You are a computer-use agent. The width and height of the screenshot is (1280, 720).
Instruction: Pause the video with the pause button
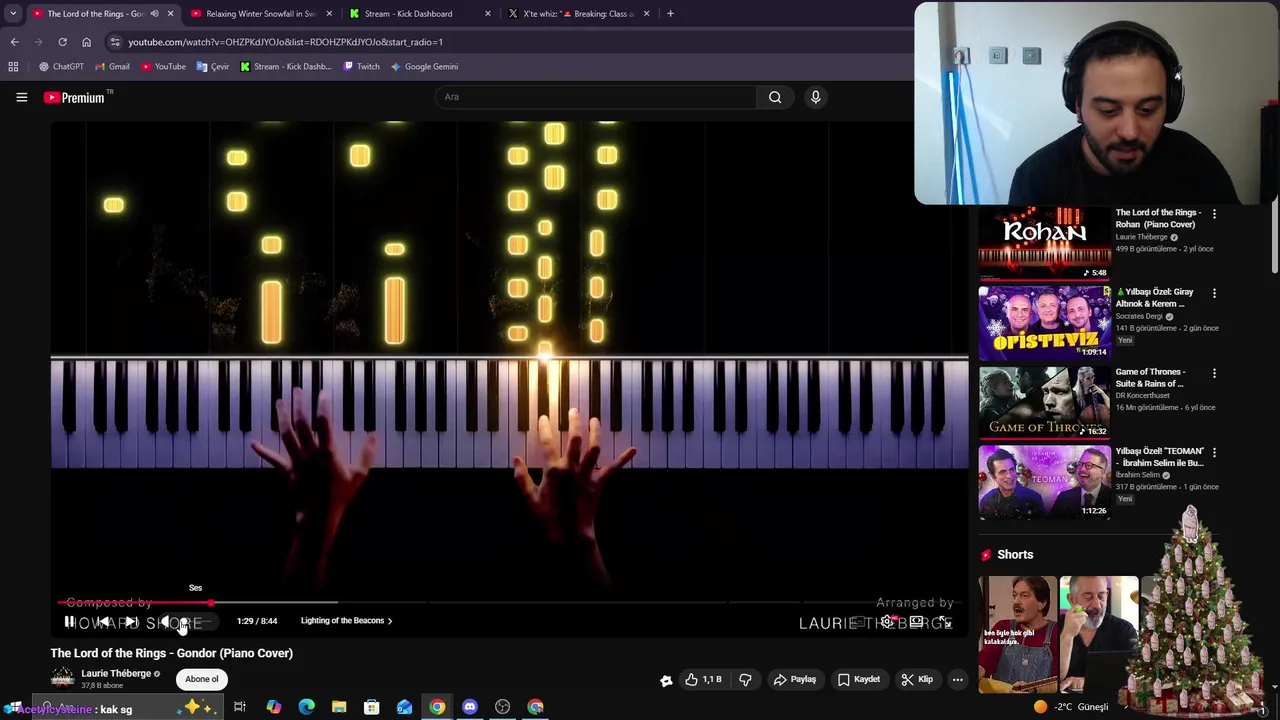[x=69, y=622]
